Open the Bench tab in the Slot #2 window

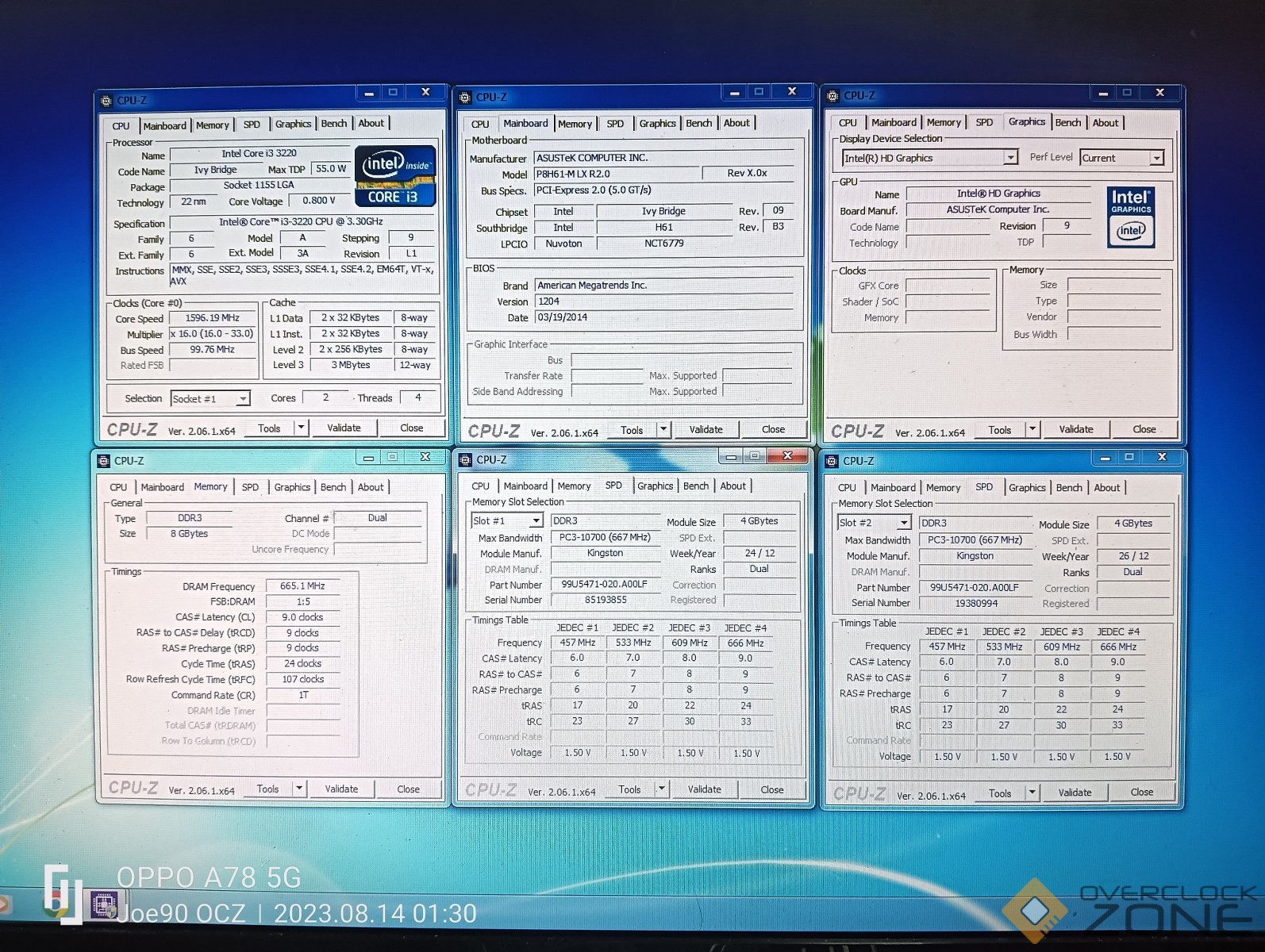point(1069,488)
